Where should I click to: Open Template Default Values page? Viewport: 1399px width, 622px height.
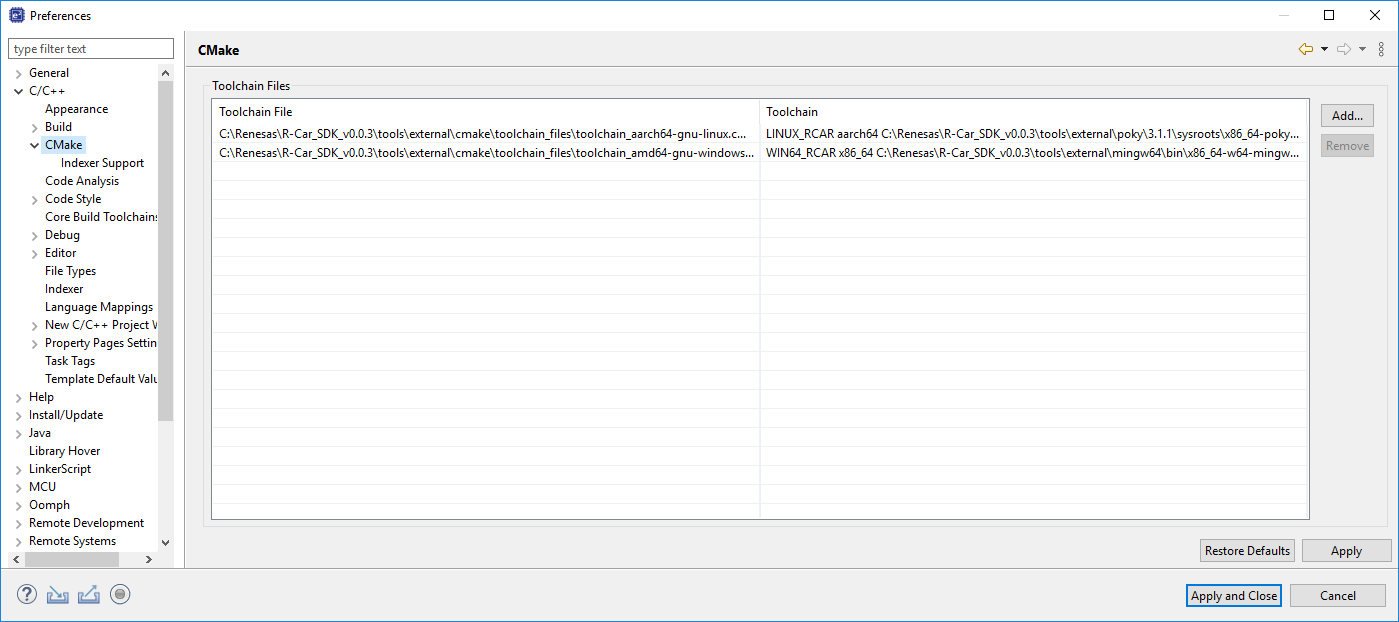(101, 379)
